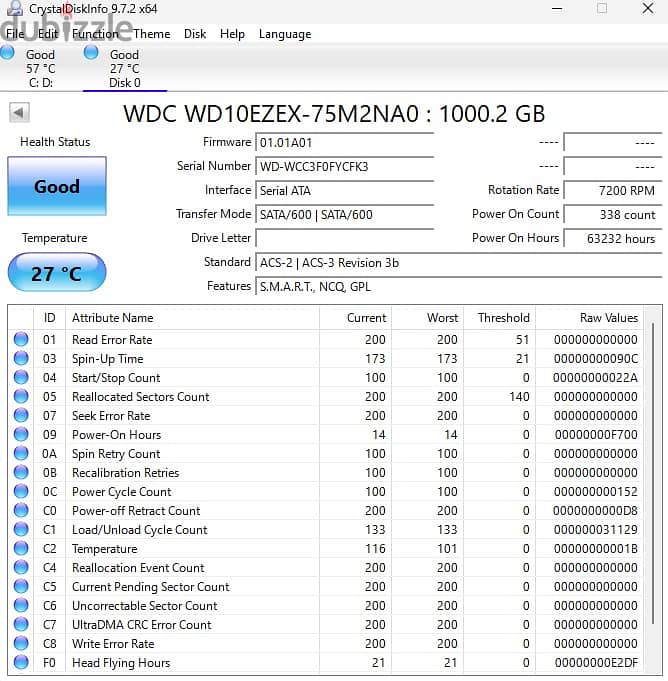Image resolution: width=668 pixels, height=681 pixels.
Task: Select raw value 000000031129
Action: [596, 529]
